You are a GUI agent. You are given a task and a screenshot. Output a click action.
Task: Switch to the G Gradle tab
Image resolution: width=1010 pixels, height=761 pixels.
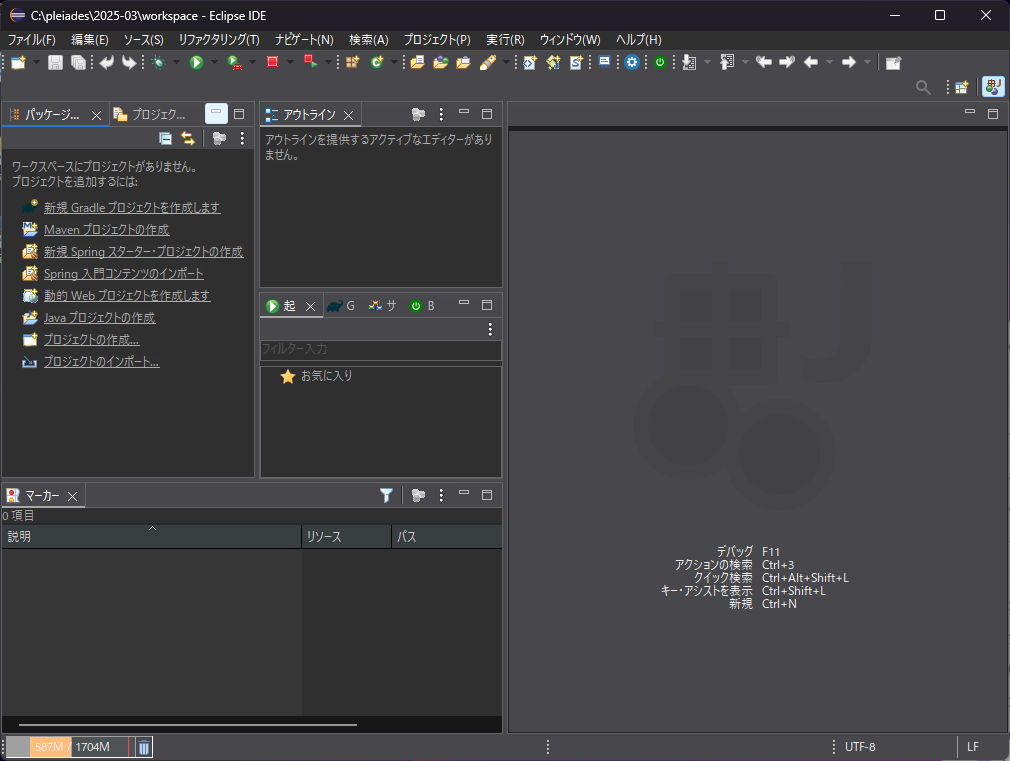tap(341, 306)
